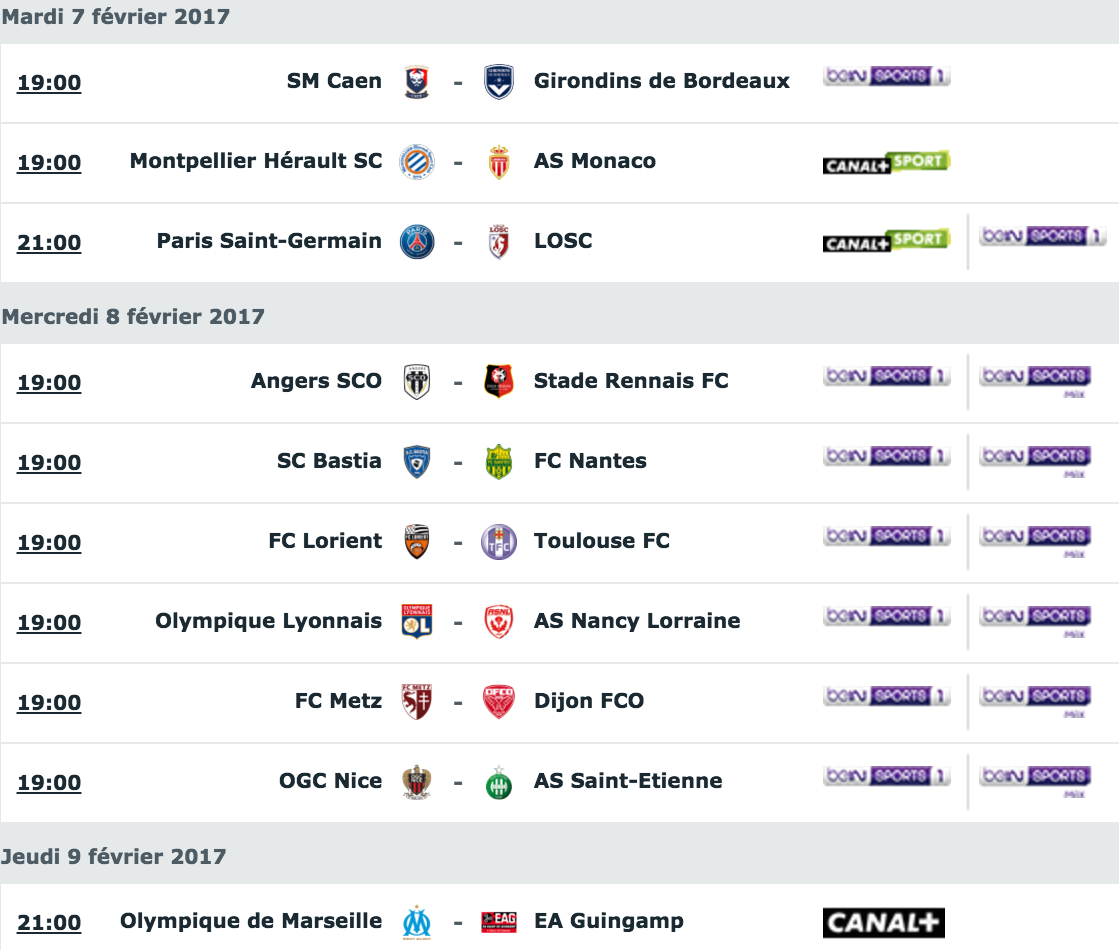Click the Canal+ logo for Marseille match

click(883, 923)
